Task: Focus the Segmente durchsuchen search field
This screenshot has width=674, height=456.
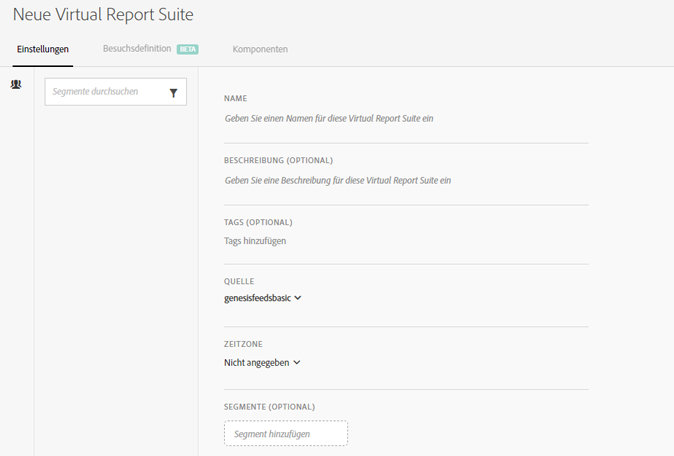Action: (105, 92)
